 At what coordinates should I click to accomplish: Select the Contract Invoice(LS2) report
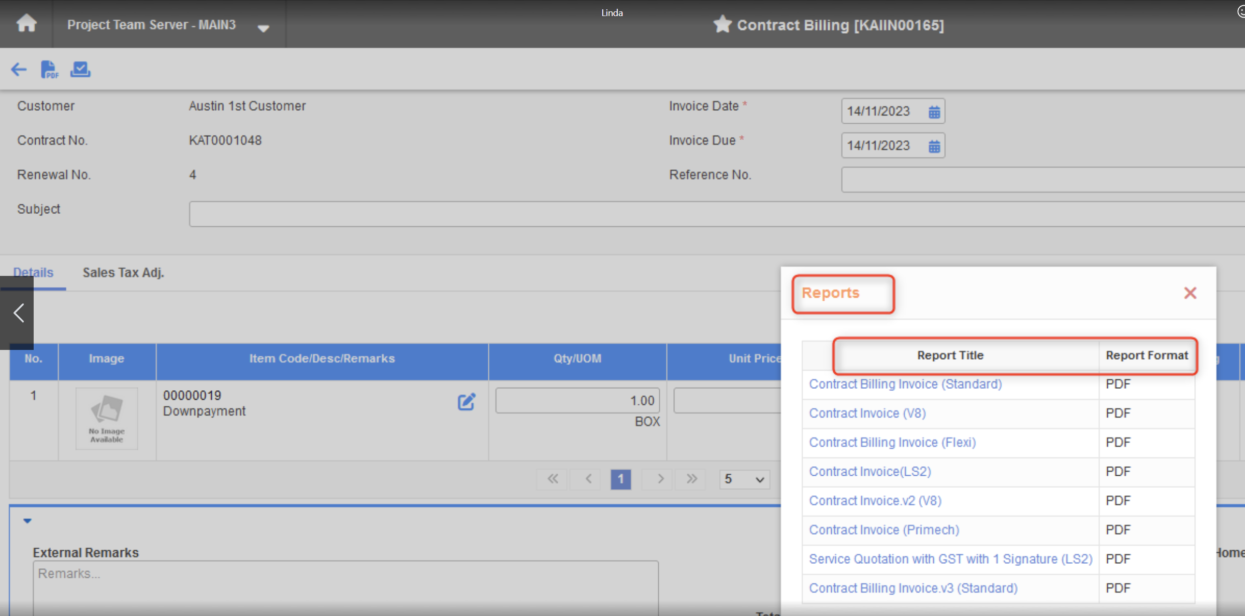(x=869, y=471)
